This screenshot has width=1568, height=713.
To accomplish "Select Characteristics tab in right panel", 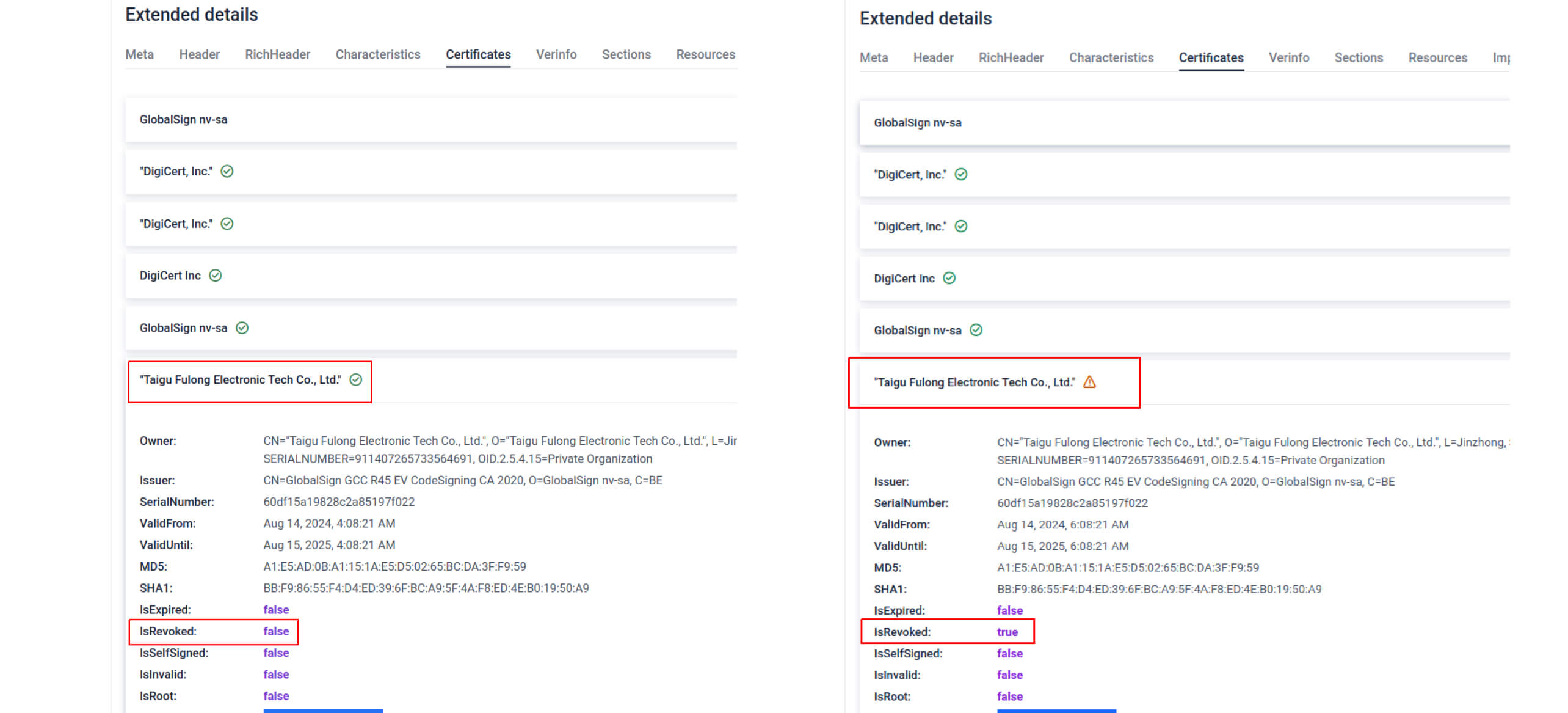I will (1111, 57).
